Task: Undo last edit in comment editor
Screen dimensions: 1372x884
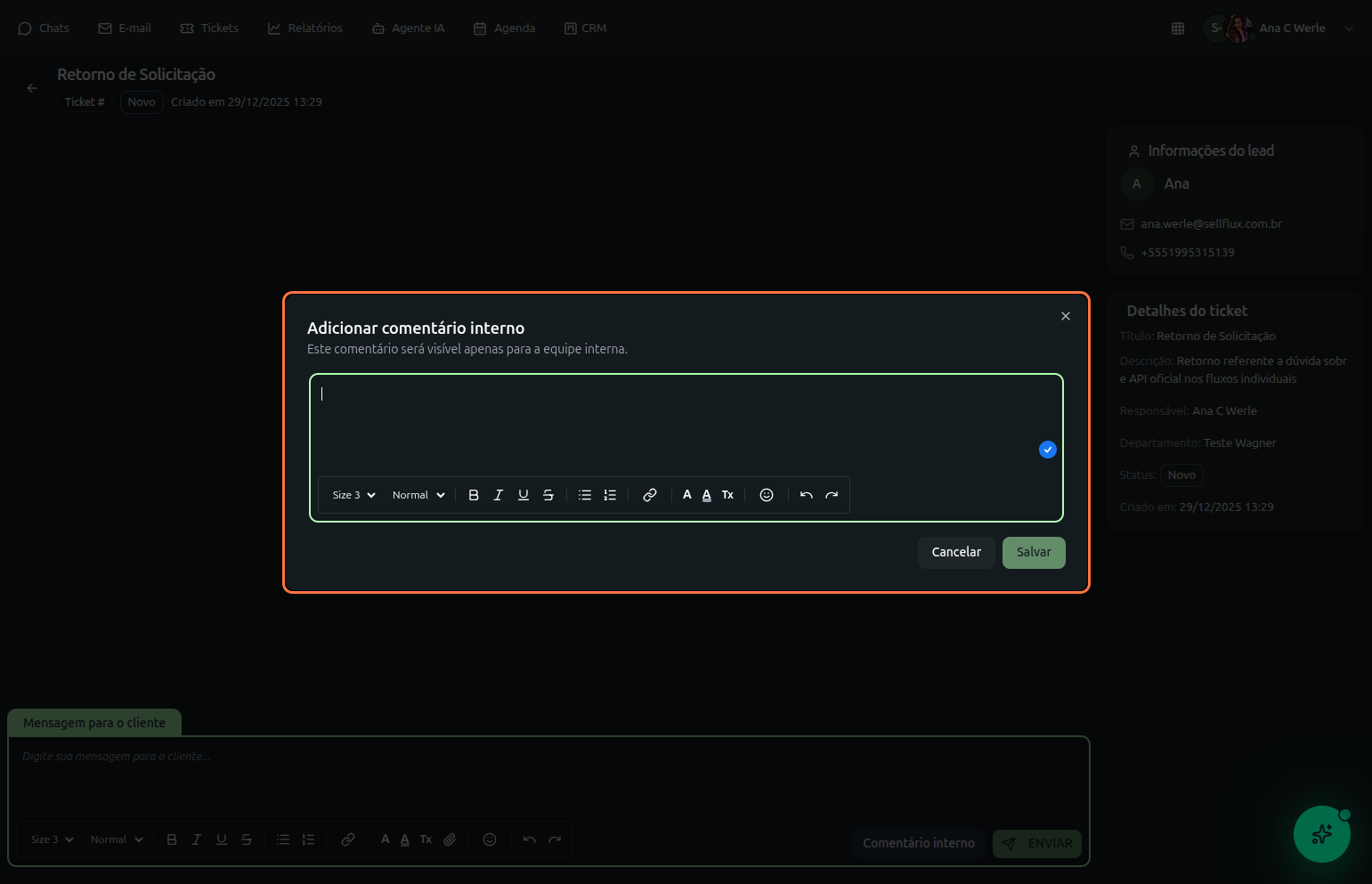Action: coord(807,495)
